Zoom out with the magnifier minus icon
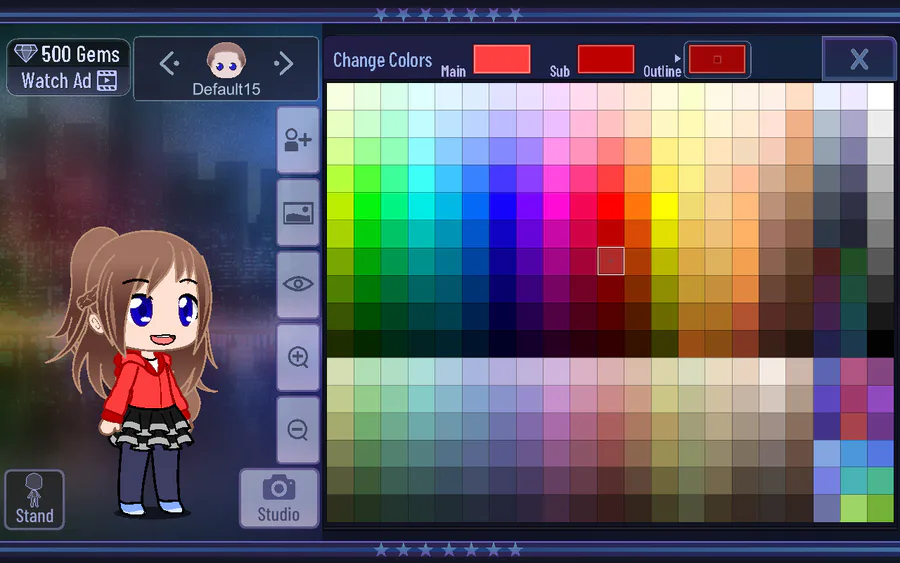The width and height of the screenshot is (900, 563). [298, 429]
